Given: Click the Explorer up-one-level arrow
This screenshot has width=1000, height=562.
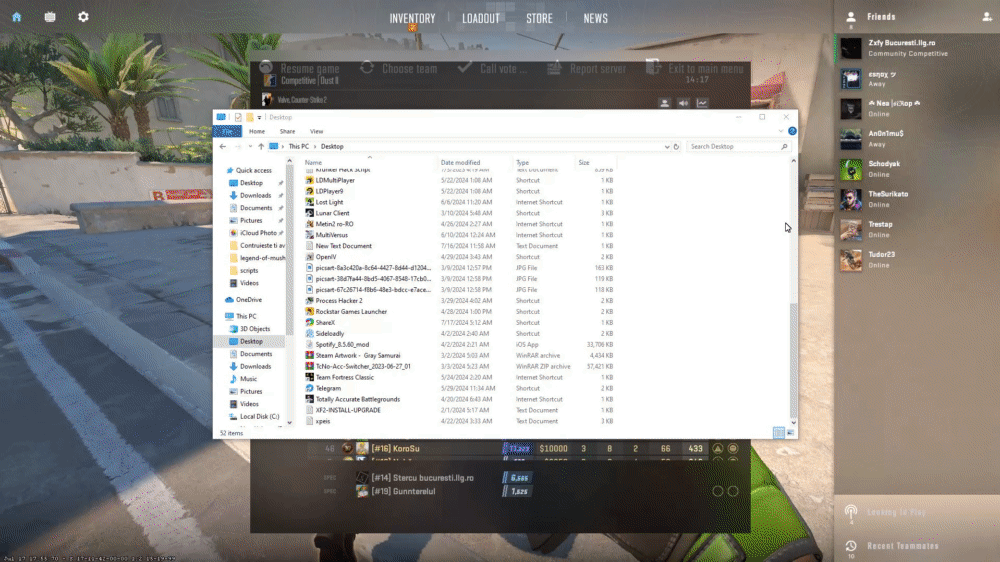Looking at the screenshot, I should click(261, 147).
